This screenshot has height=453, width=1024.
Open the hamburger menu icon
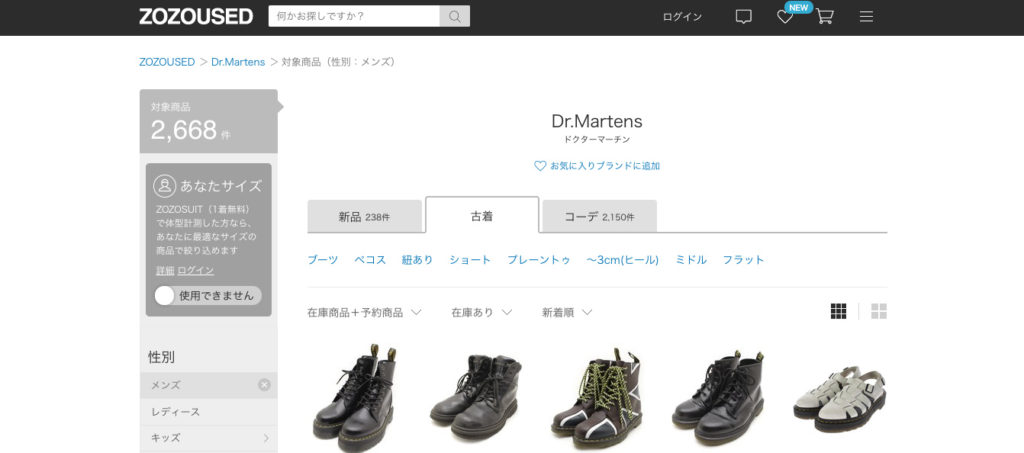866,17
